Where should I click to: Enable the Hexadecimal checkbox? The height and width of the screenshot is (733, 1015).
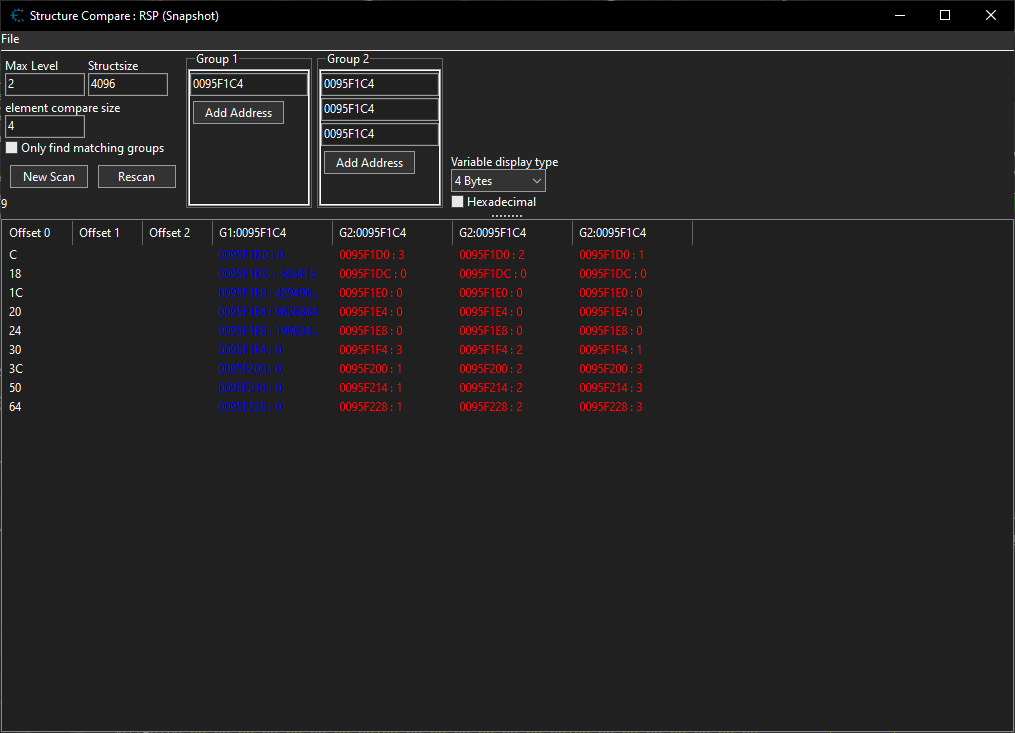(x=457, y=201)
